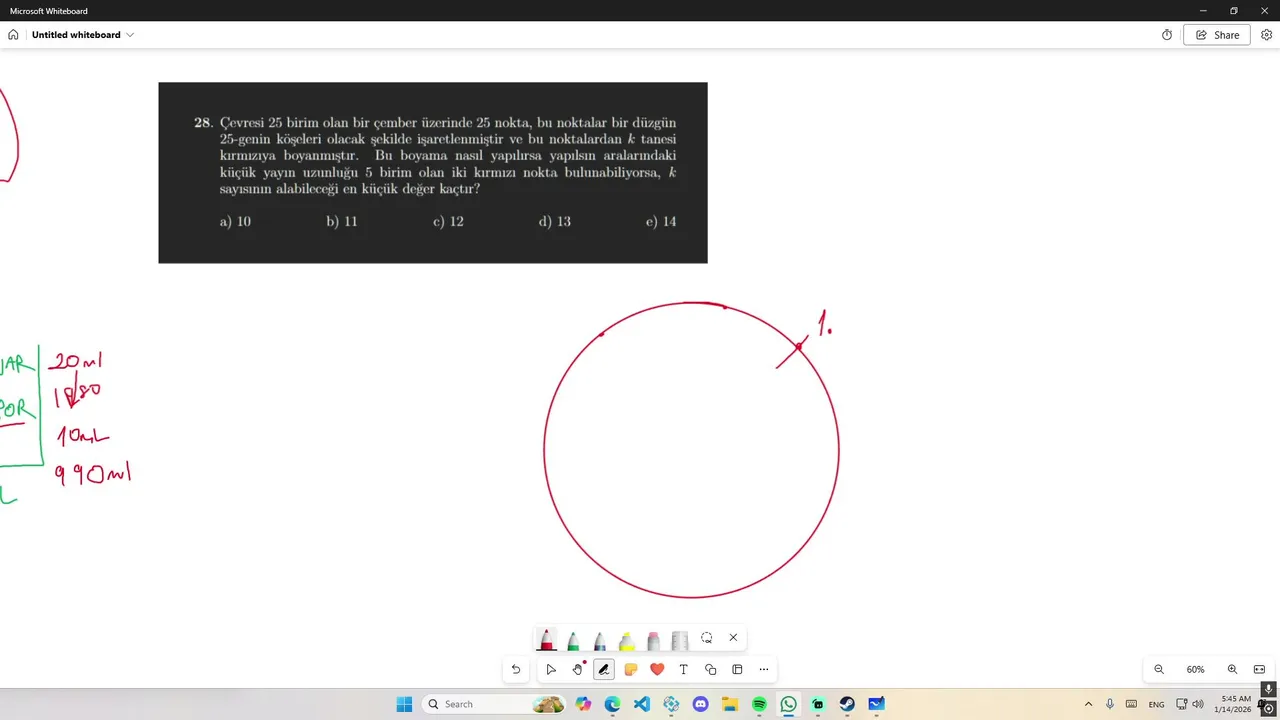This screenshot has width=1280, height=720.
Task: Click the 60% zoom level
Action: (1195, 669)
